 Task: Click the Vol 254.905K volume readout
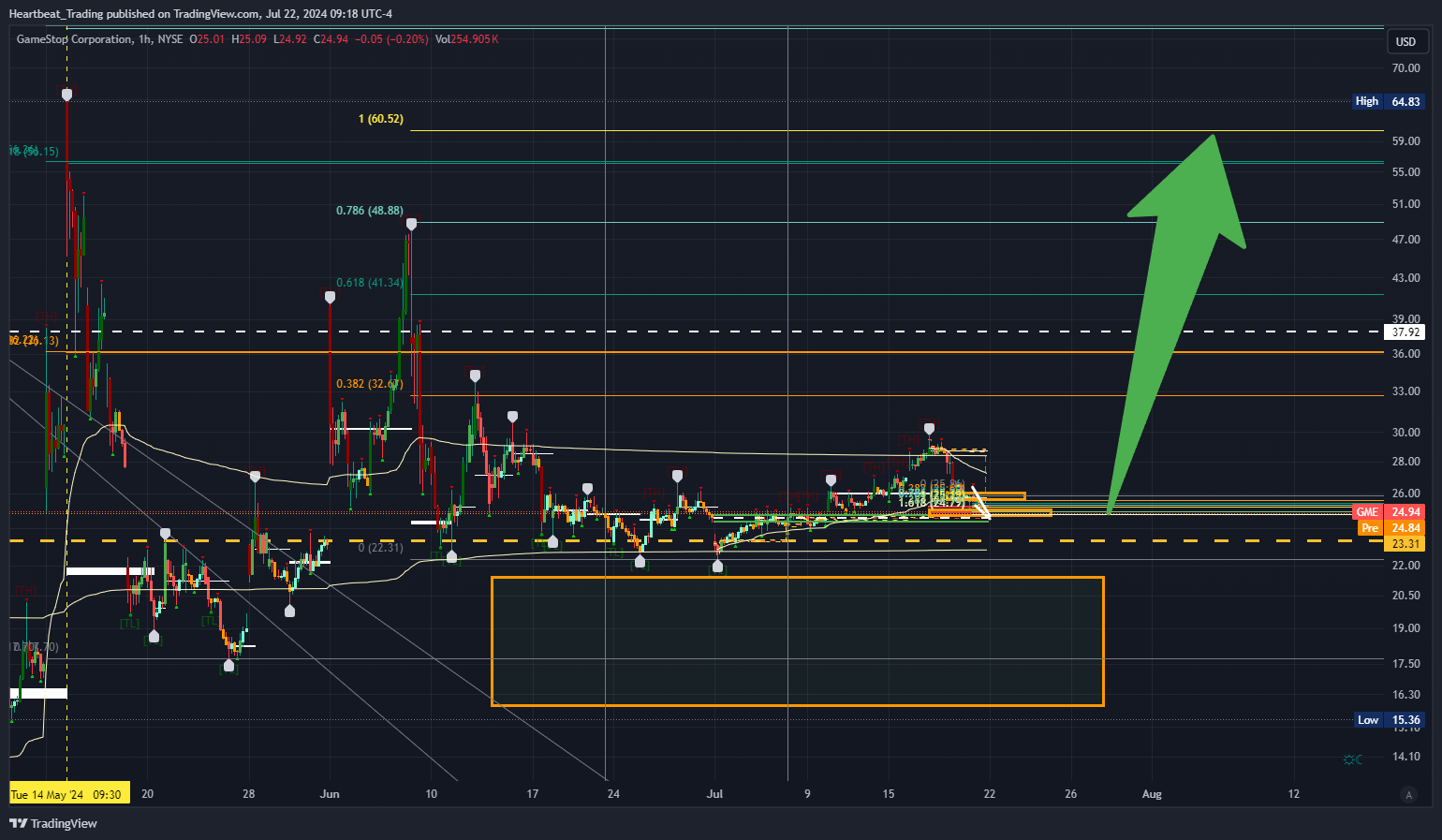point(466,39)
